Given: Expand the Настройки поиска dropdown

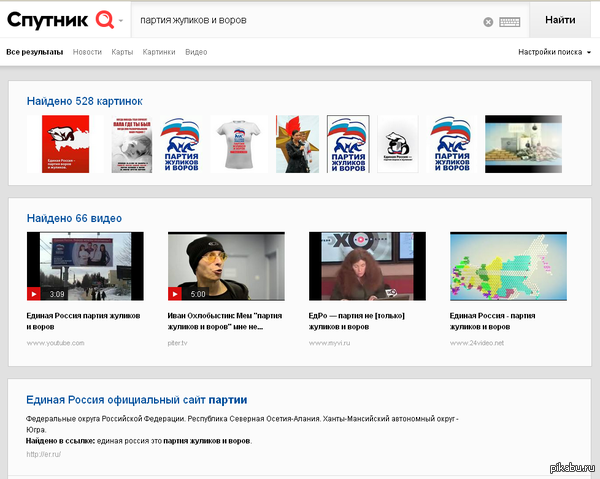Looking at the screenshot, I should (555, 51).
